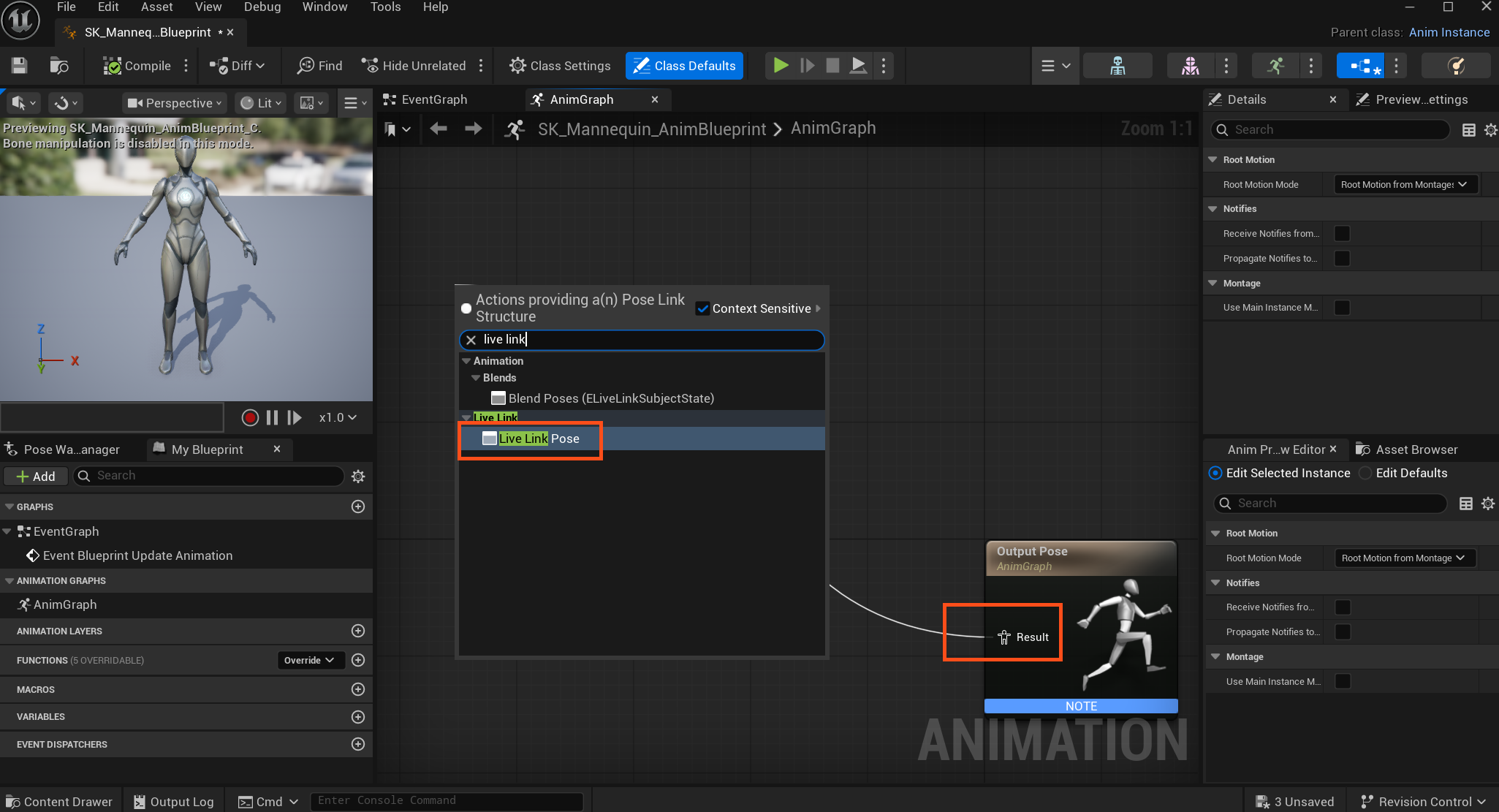The image size is (1499, 812).
Task: Open the Debug menu
Action: [262, 7]
